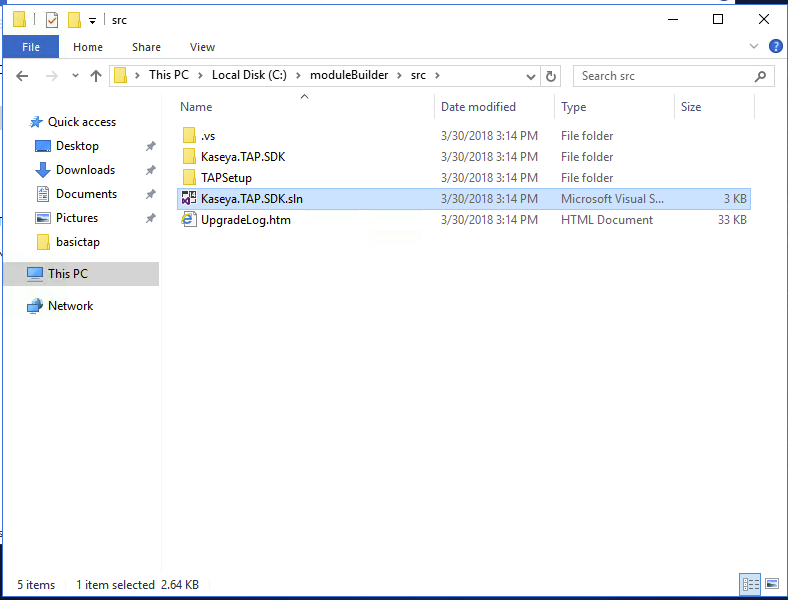Screen dimensions: 788x600
Task: Select the .vs folder icon
Action: point(189,136)
